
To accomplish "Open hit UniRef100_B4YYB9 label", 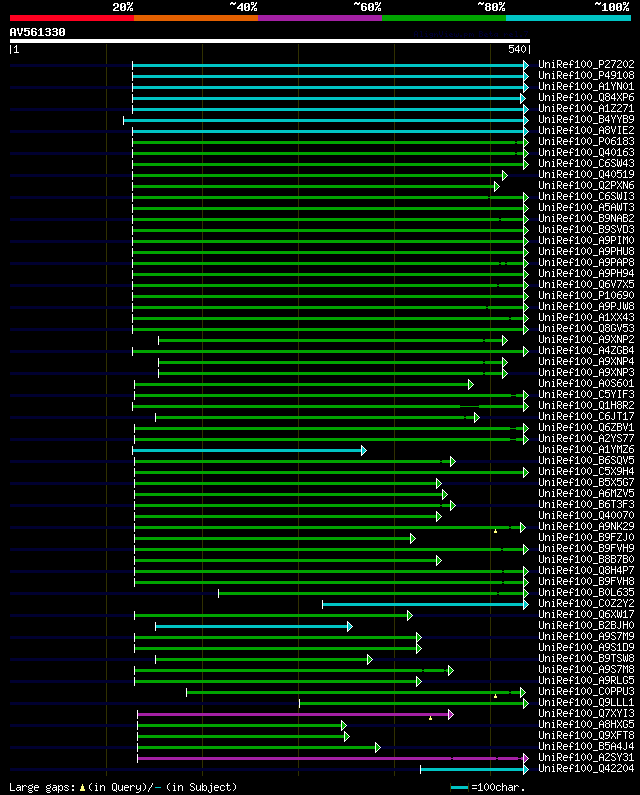I will [586, 120].
